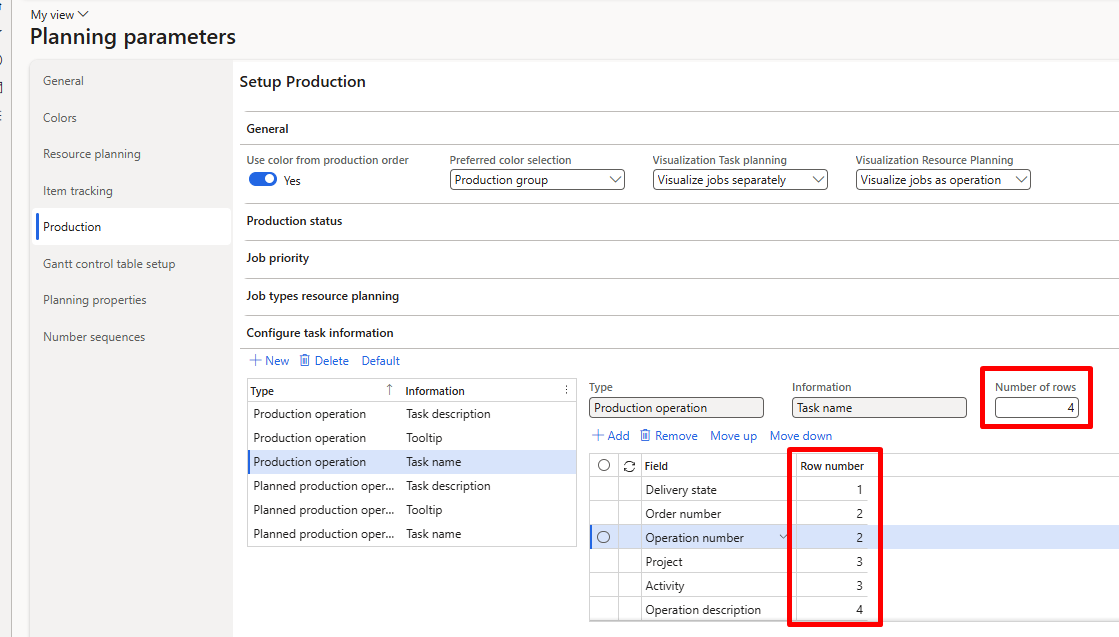Expand the Job priority section
This screenshot has height=637, width=1119.
click(278, 258)
